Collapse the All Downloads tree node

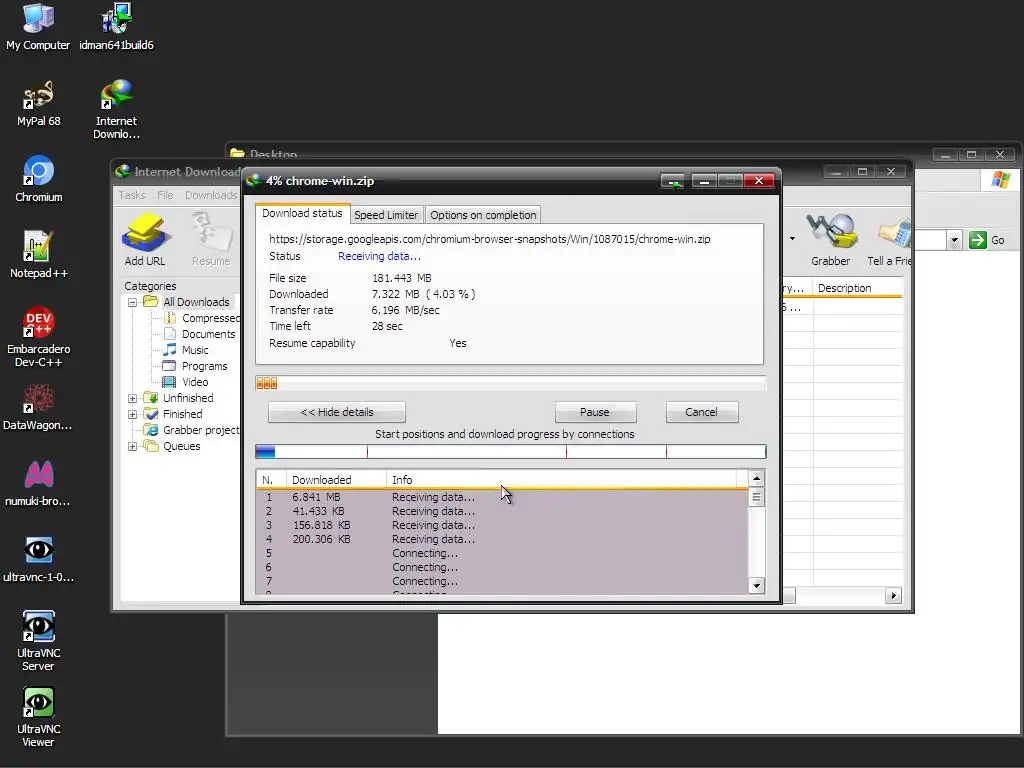click(x=133, y=302)
